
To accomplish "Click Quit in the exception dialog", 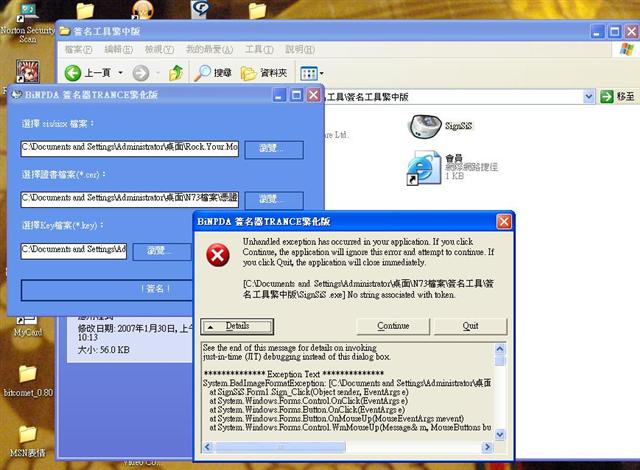I will pos(470,326).
